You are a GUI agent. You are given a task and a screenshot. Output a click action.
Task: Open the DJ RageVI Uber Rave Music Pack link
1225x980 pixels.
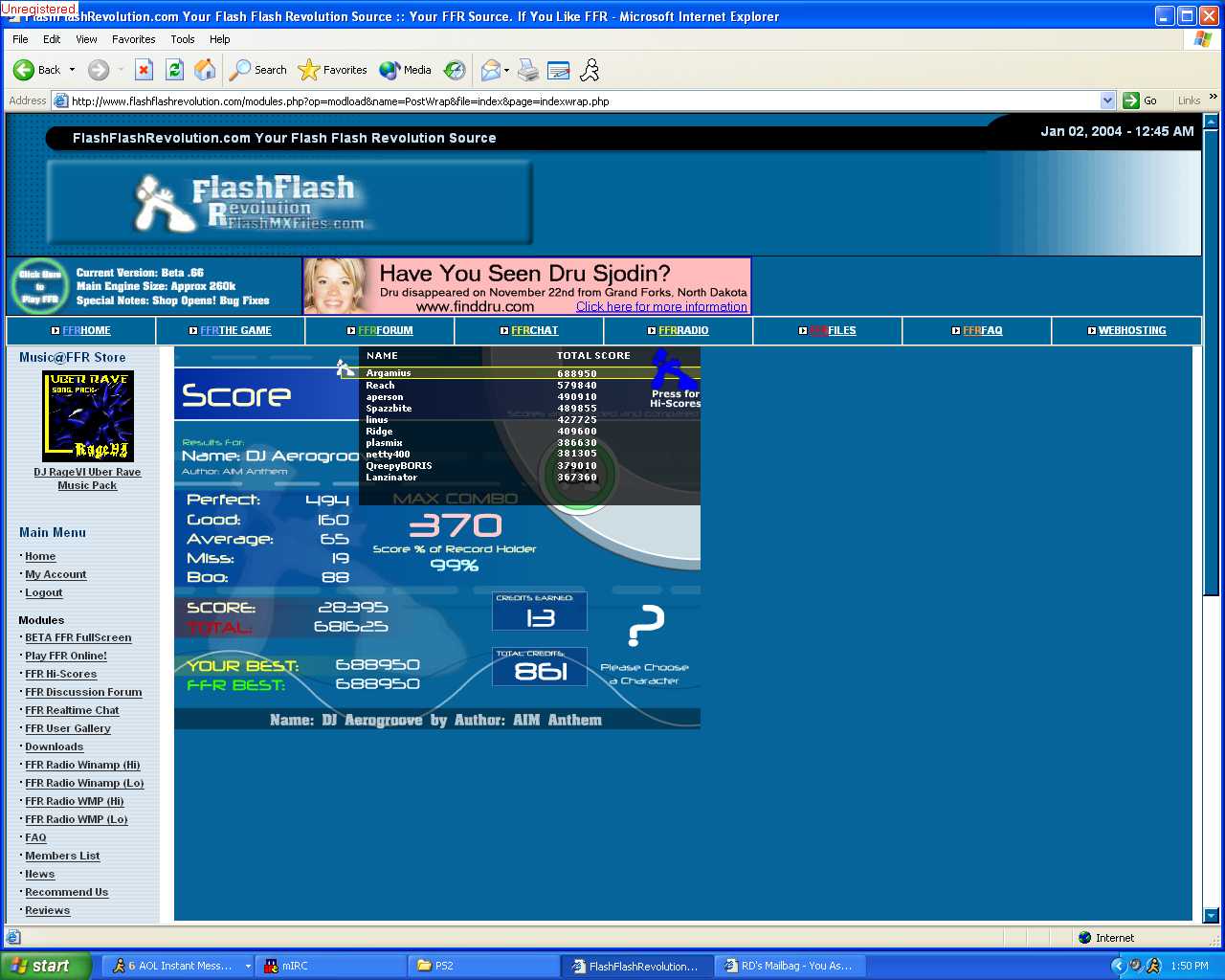pyautogui.click(x=87, y=479)
